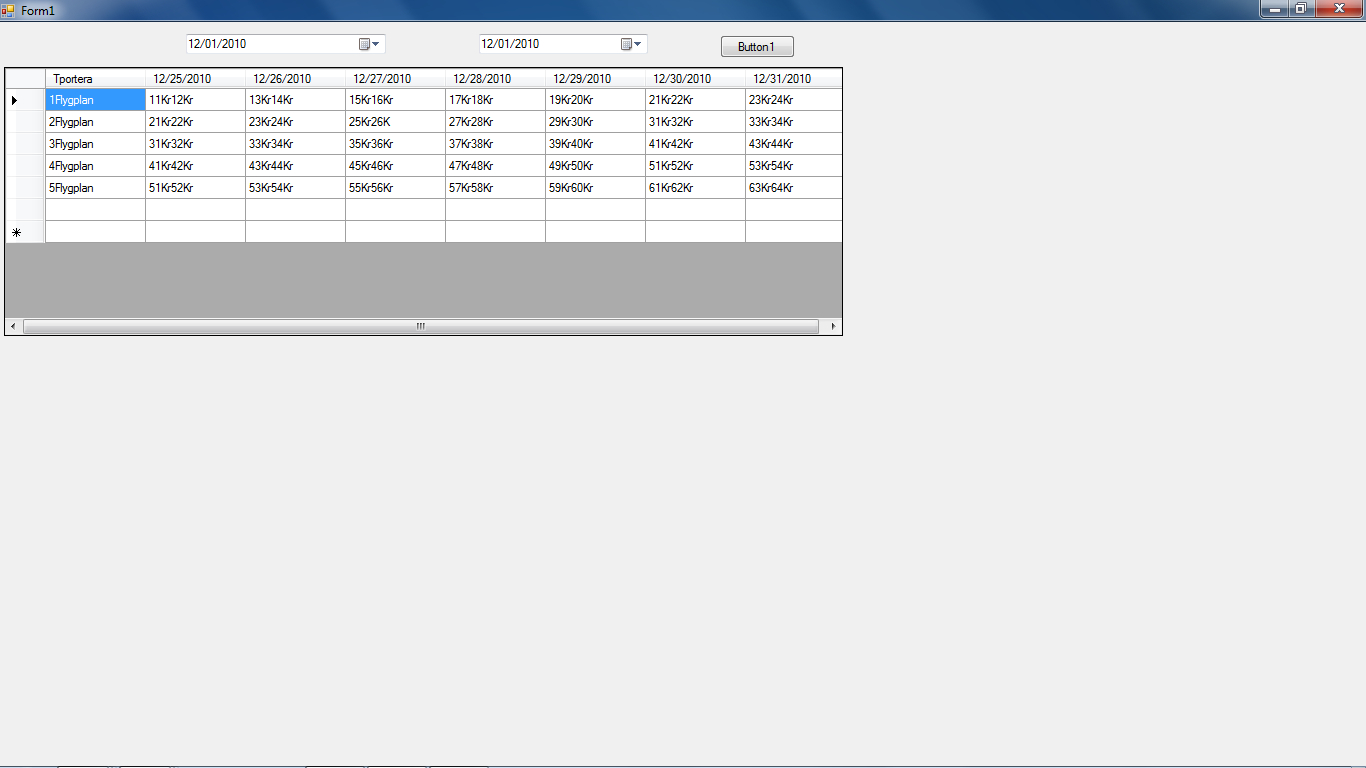Open the calendar icon on the first date picker

(x=365, y=43)
